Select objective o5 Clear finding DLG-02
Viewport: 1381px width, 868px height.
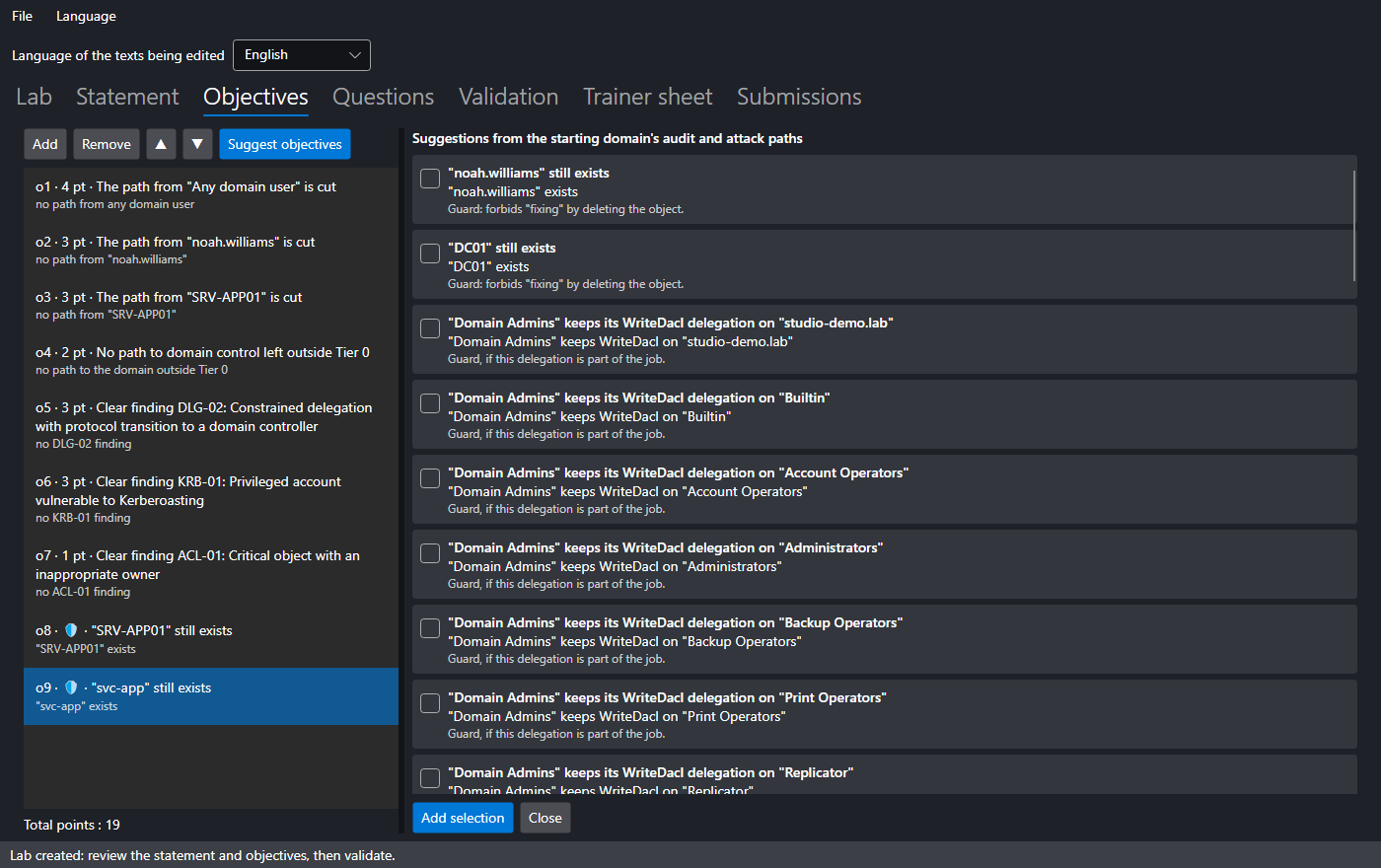211,425
